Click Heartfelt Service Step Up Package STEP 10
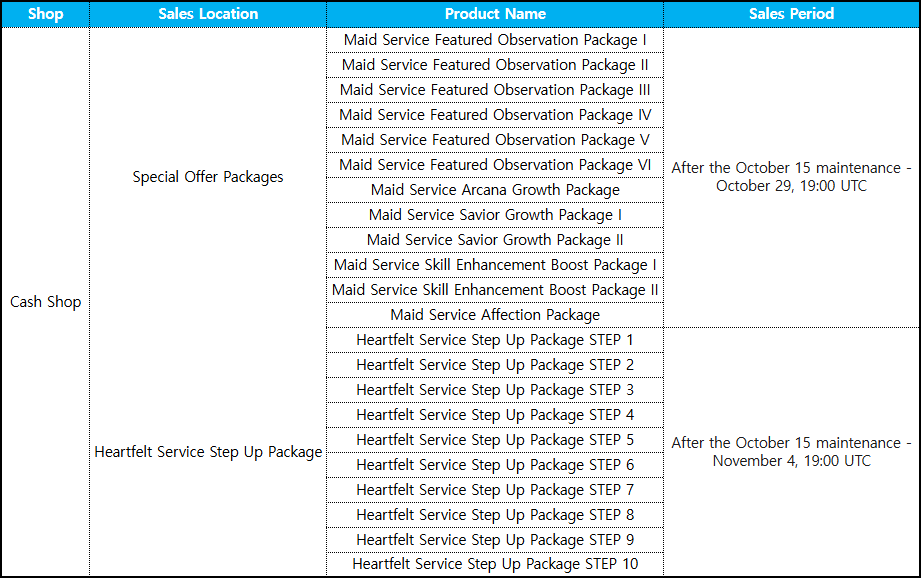 pyautogui.click(x=495, y=564)
